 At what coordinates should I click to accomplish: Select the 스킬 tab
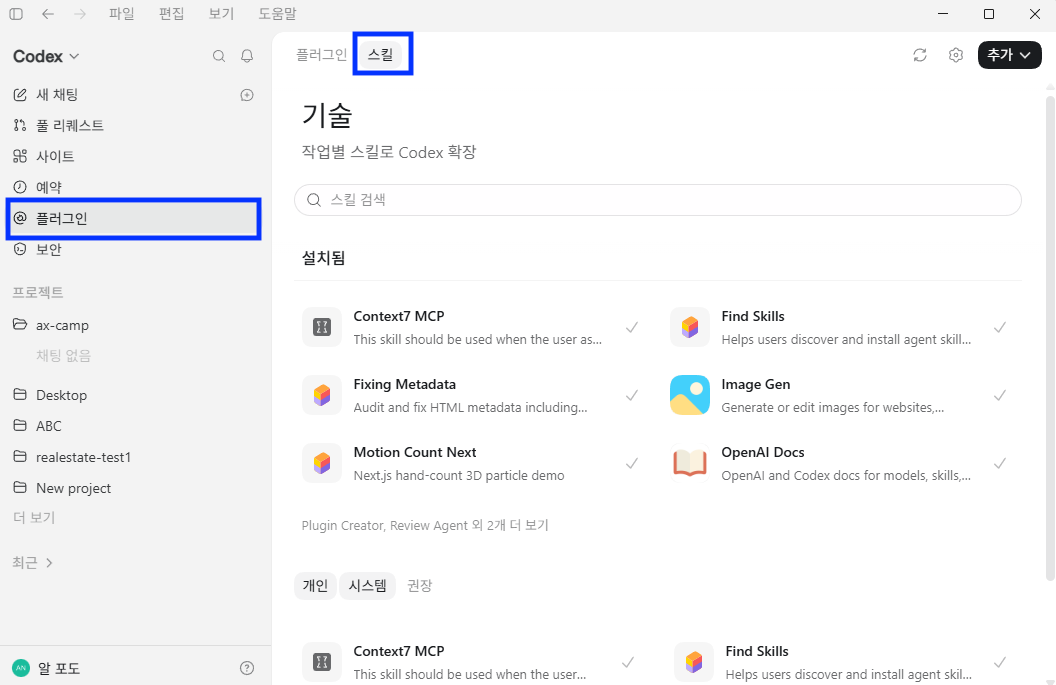[x=381, y=55]
